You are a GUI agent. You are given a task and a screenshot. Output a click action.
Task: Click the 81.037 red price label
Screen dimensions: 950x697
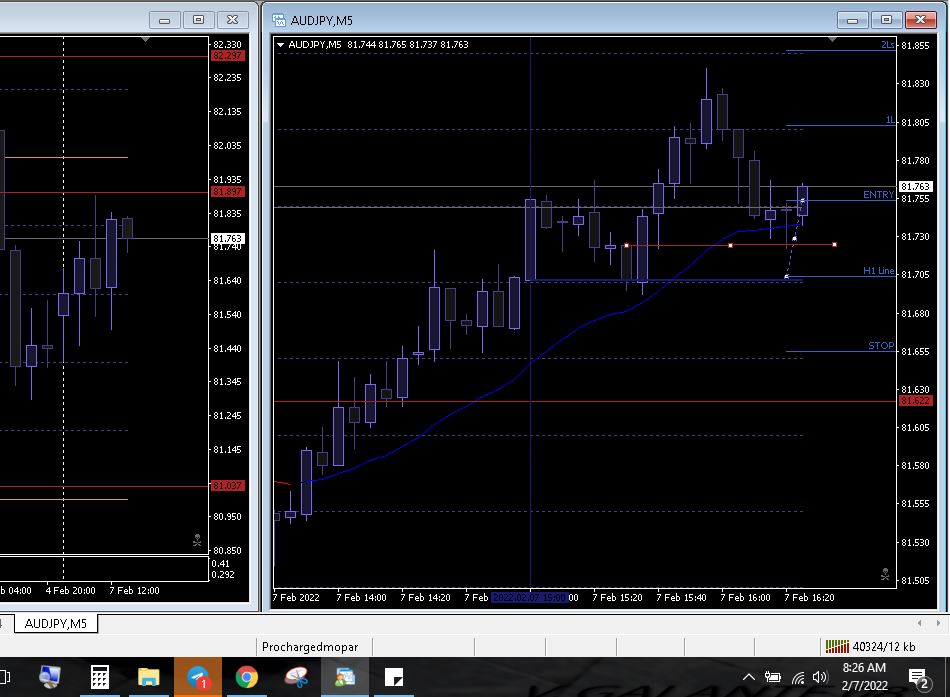click(x=227, y=485)
